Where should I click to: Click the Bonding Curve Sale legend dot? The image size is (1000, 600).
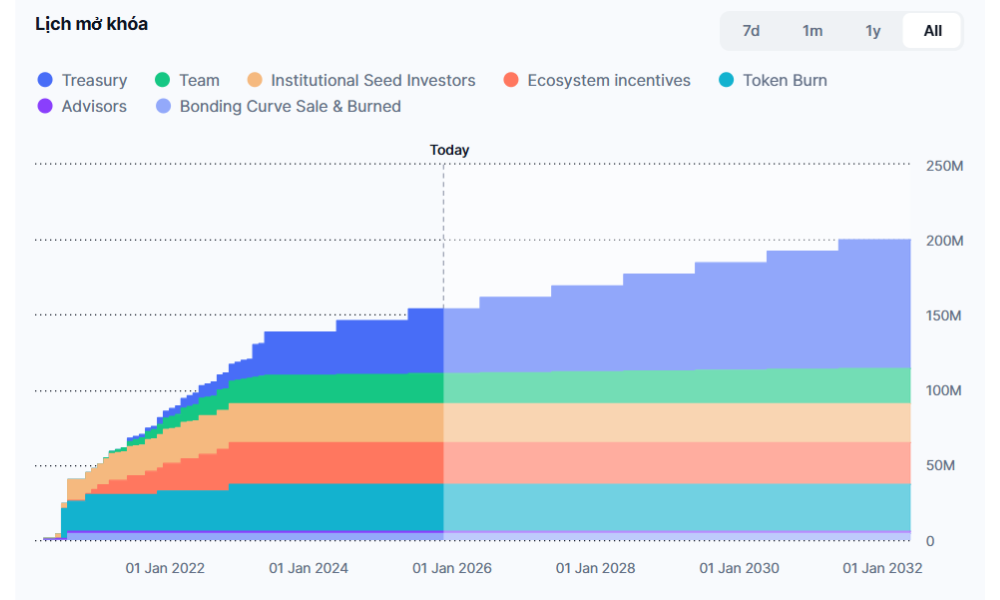coord(163,106)
